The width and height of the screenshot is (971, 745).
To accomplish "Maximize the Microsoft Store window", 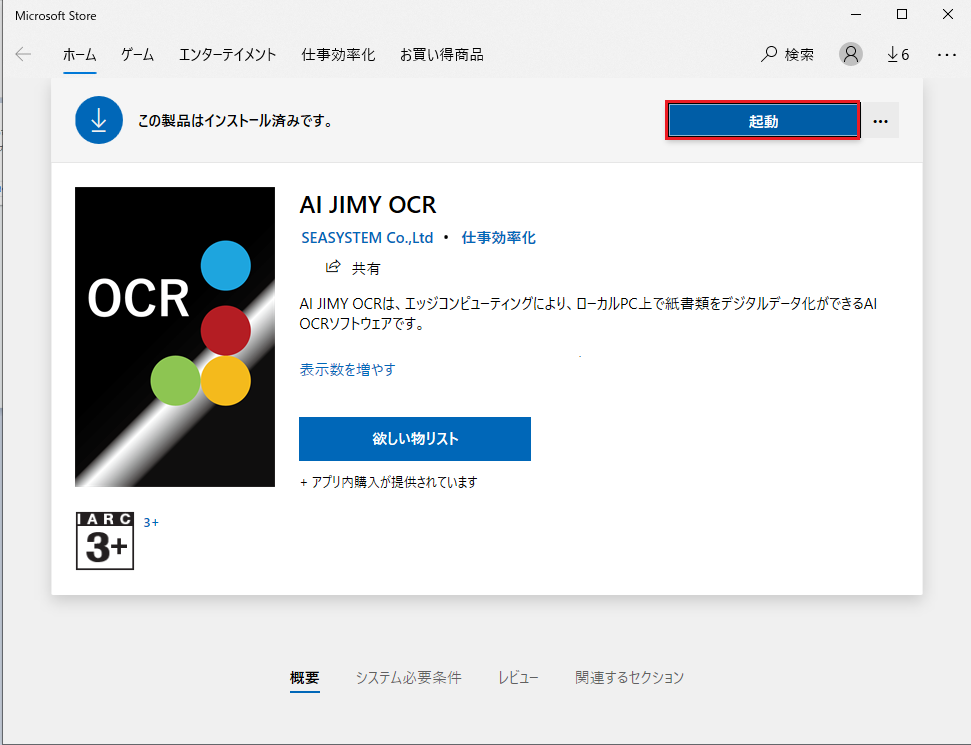I will pos(902,15).
